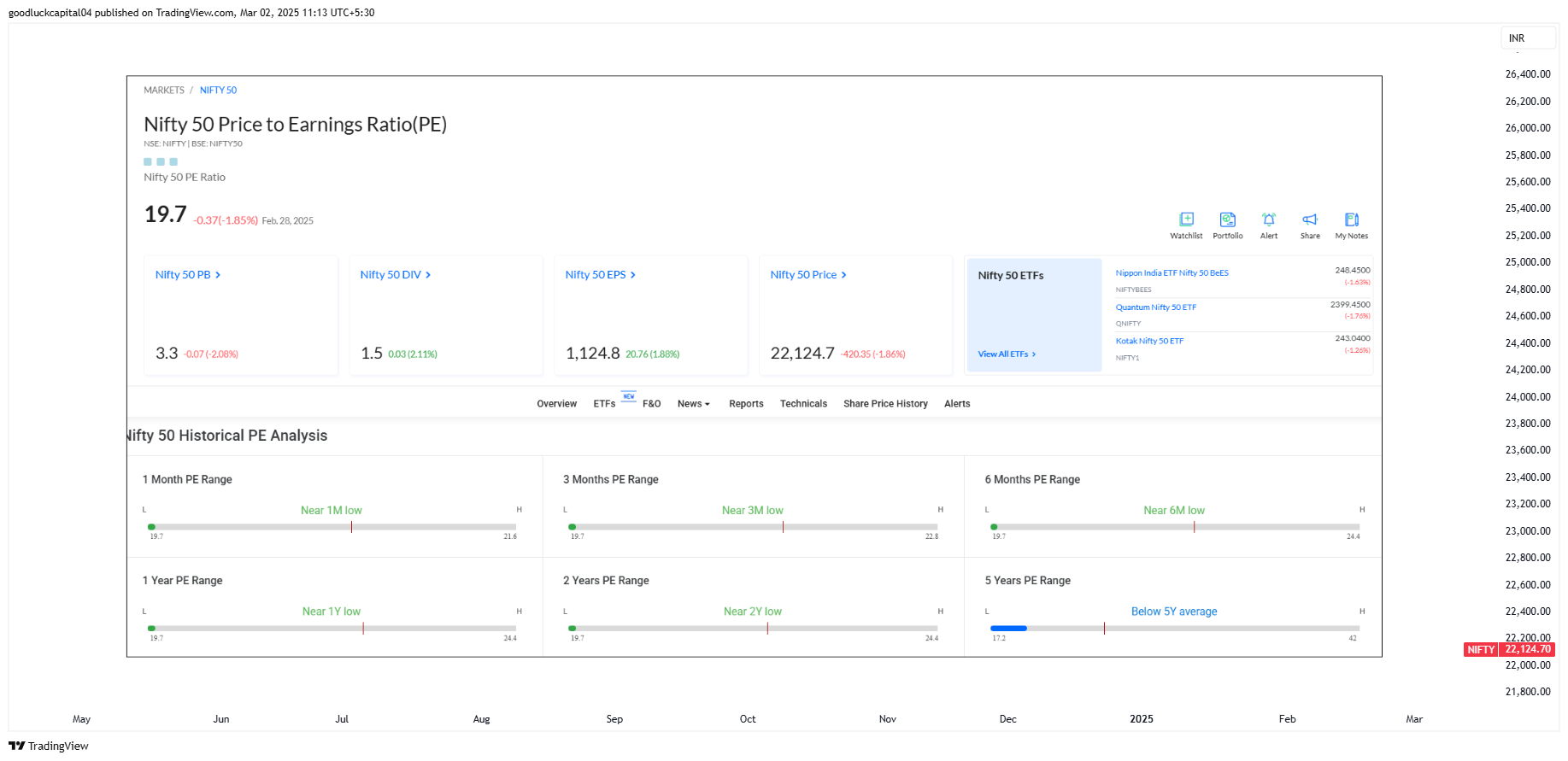The height and width of the screenshot is (761, 1568).
Task: Click the 6 Months PE Range slider bar
Action: pos(1175,527)
